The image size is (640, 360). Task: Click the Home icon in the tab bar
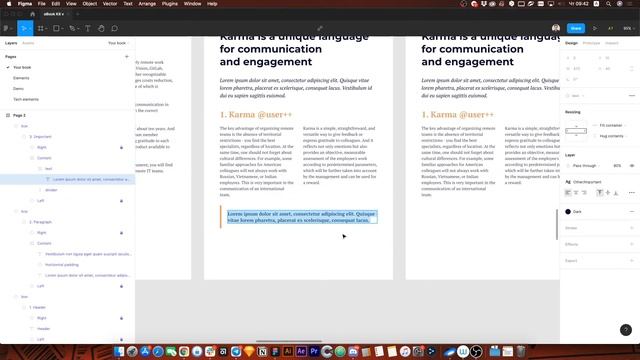coord(33,14)
